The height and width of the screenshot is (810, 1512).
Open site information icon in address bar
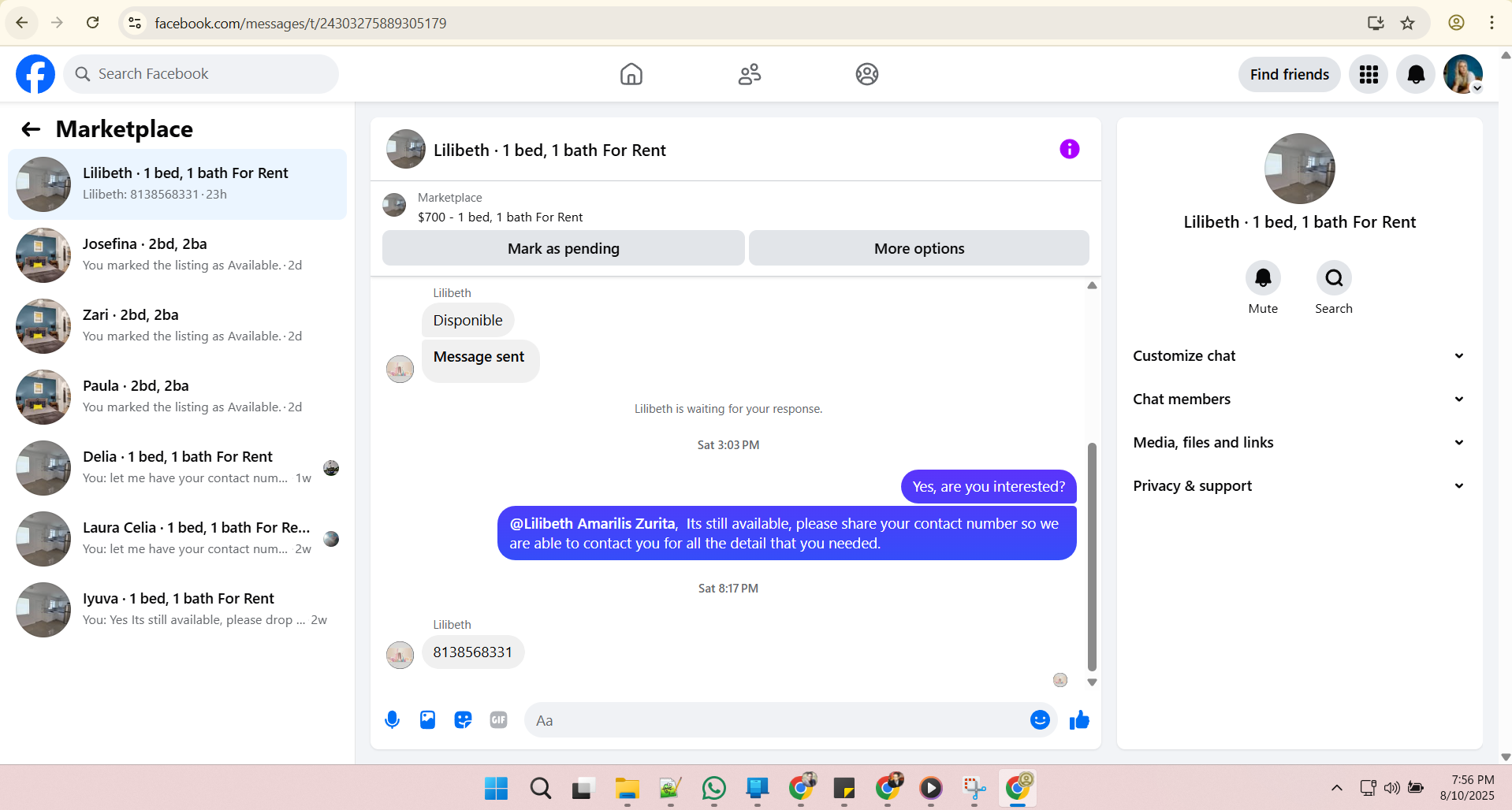tap(135, 23)
